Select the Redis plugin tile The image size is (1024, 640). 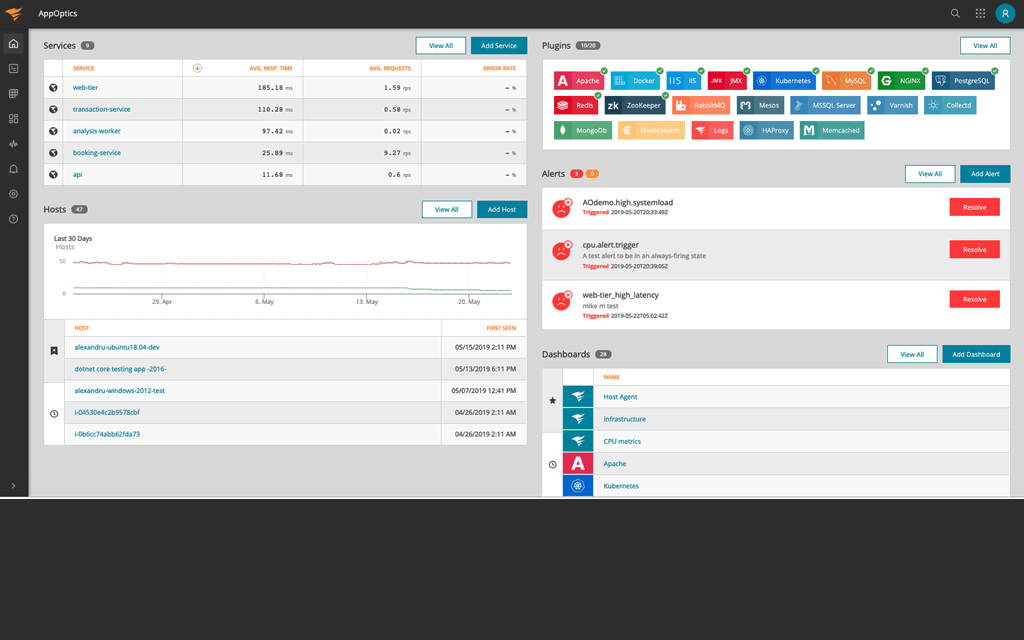[576, 105]
